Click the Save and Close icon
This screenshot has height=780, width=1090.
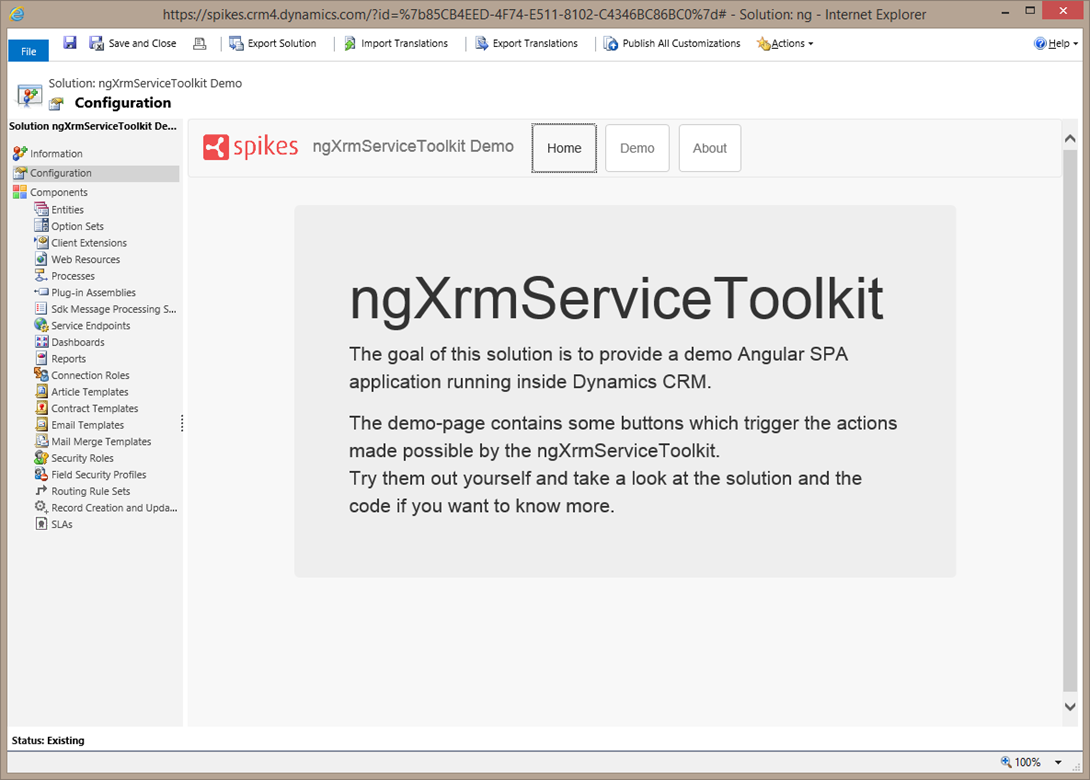pyautogui.click(x=97, y=43)
